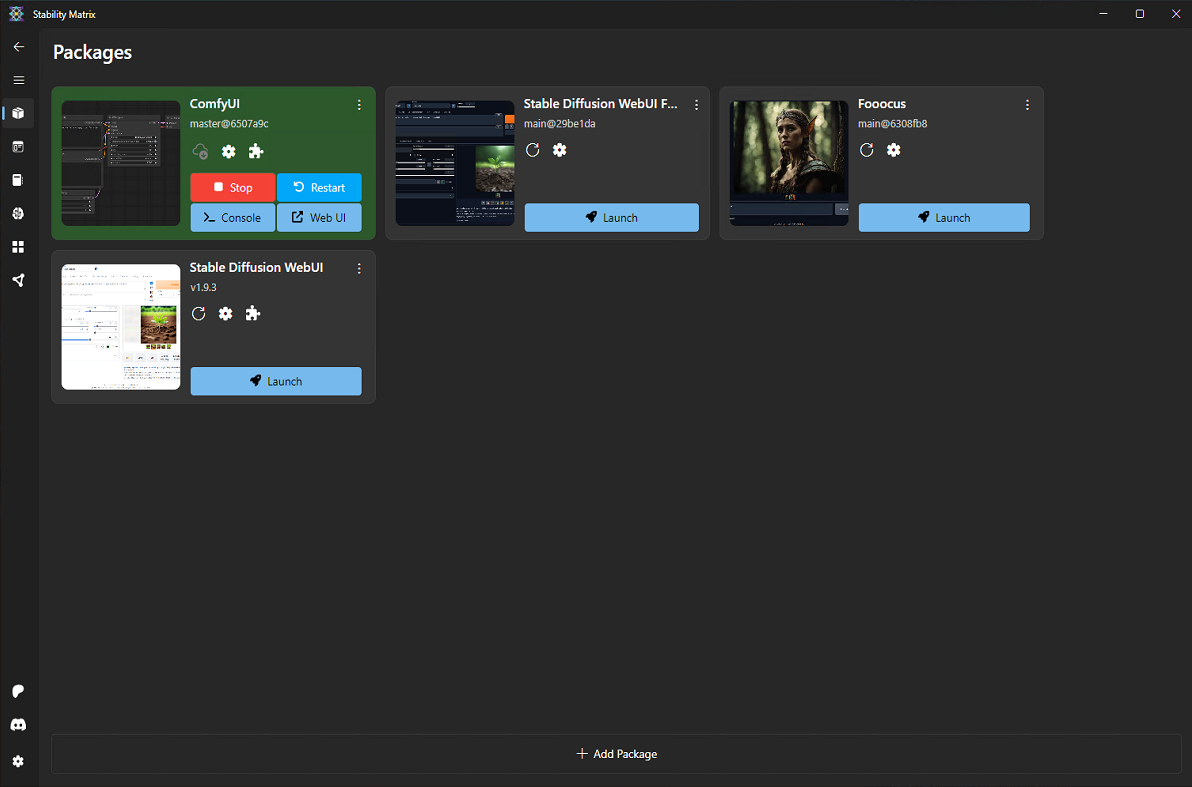The image size is (1192, 787).
Task: Open the three-dot menu on the Fooocus card
Action: (1027, 105)
